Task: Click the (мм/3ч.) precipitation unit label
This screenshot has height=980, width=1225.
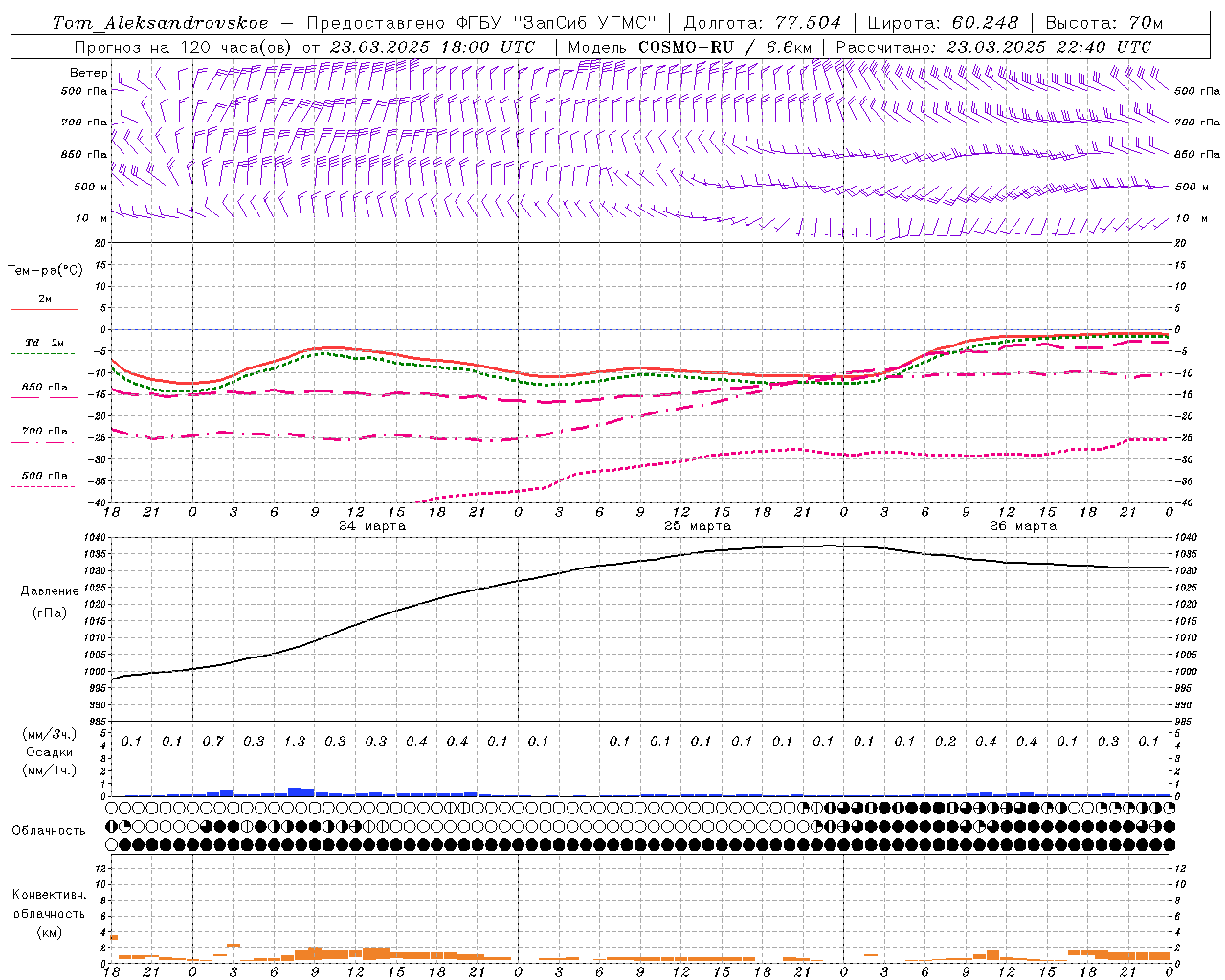Action: pos(50,734)
